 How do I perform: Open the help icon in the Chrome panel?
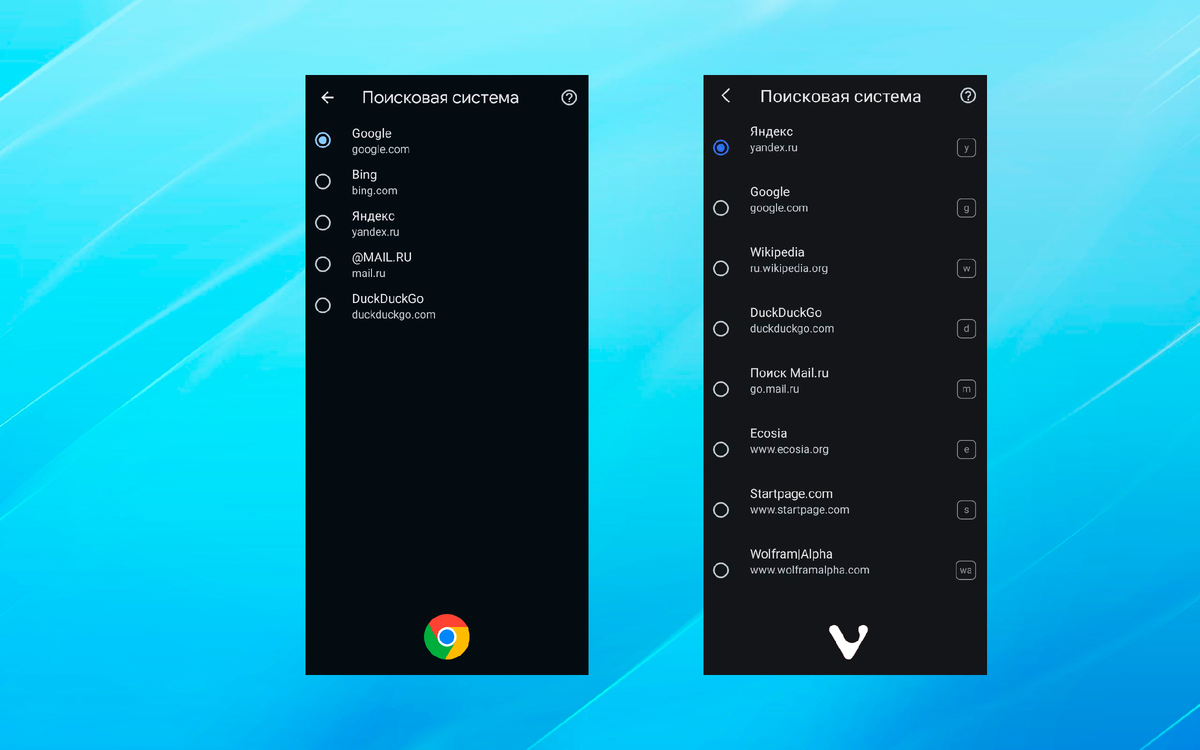[x=569, y=98]
